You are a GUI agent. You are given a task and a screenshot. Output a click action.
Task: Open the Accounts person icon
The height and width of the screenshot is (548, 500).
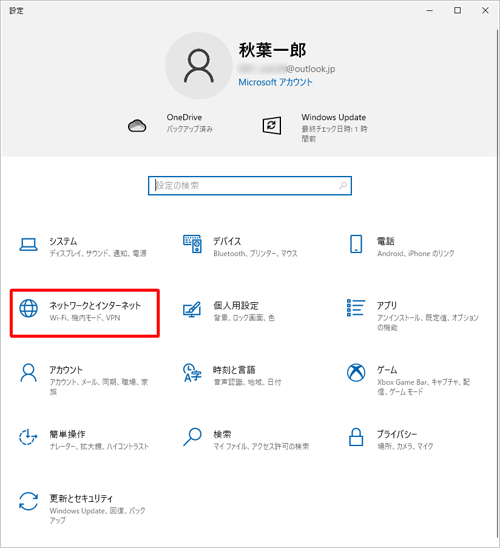point(28,373)
